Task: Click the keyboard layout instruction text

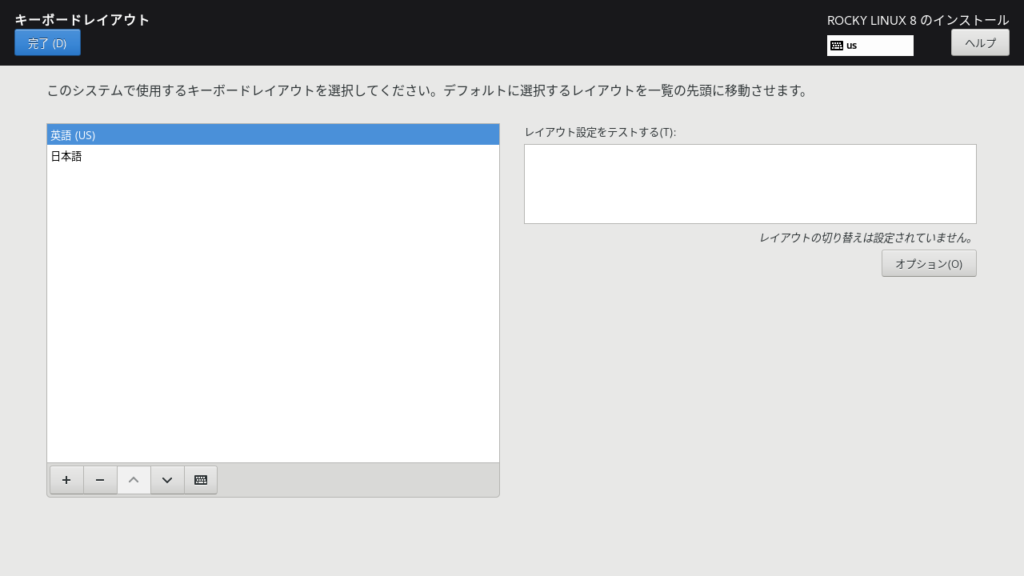Action: click(426, 91)
